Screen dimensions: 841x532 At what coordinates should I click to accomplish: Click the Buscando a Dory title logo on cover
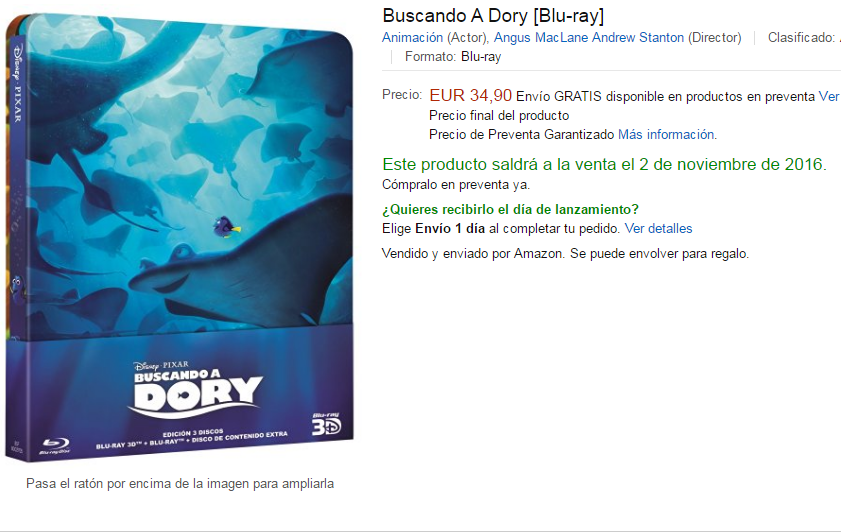pyautogui.click(x=197, y=390)
